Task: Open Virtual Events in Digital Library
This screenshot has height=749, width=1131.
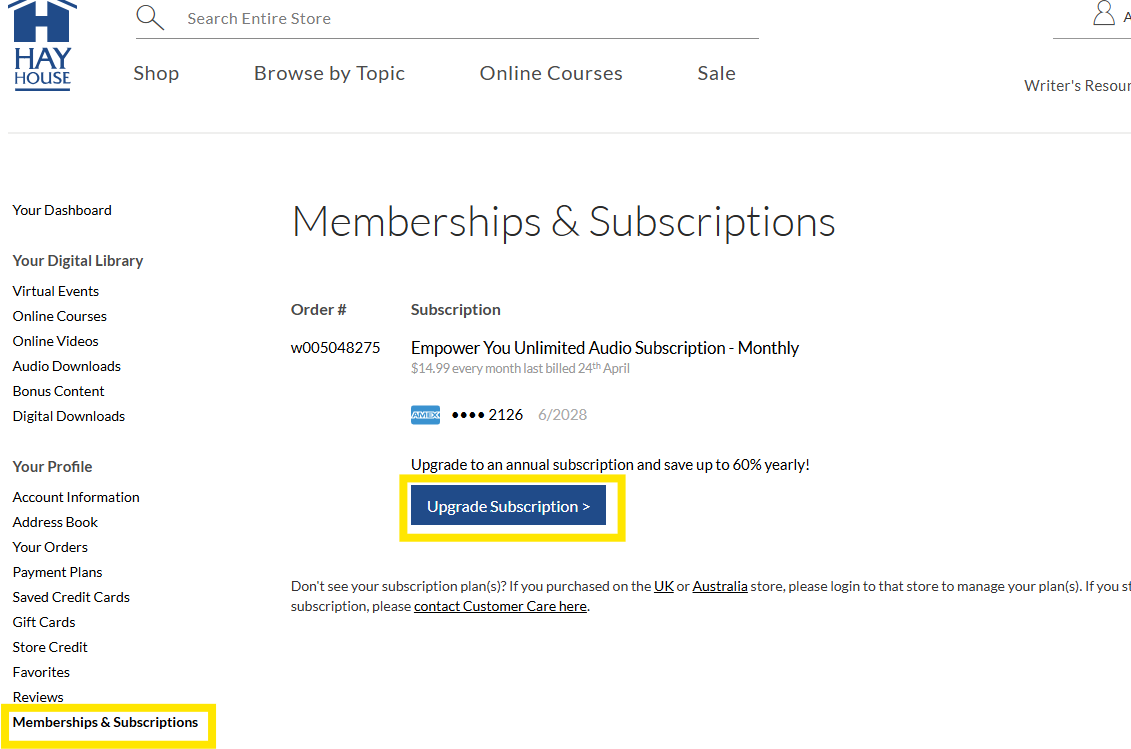Action: [x=56, y=291]
